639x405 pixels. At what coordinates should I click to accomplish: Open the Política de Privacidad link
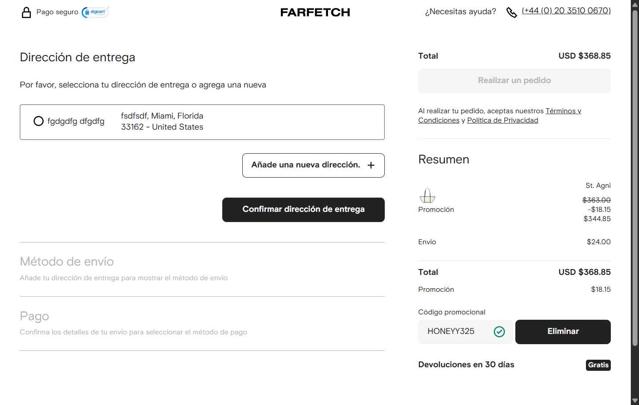[502, 120]
